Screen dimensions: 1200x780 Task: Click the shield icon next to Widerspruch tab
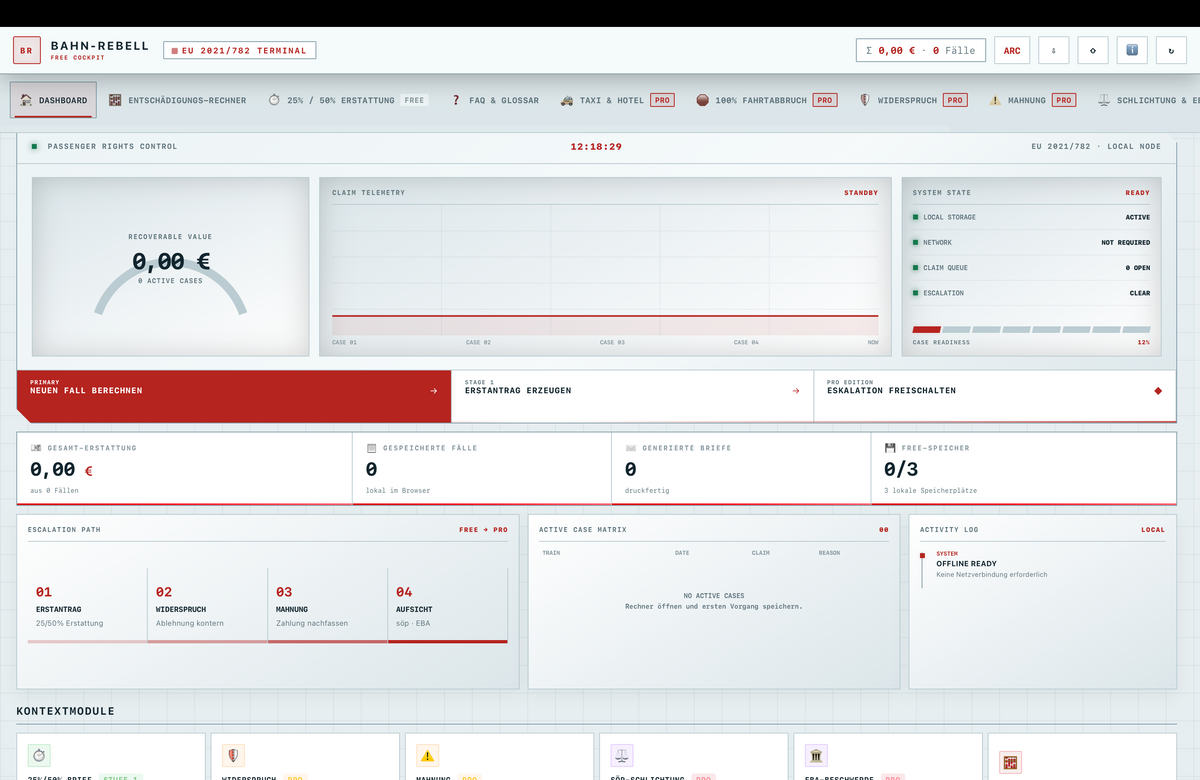pyautogui.click(x=865, y=100)
